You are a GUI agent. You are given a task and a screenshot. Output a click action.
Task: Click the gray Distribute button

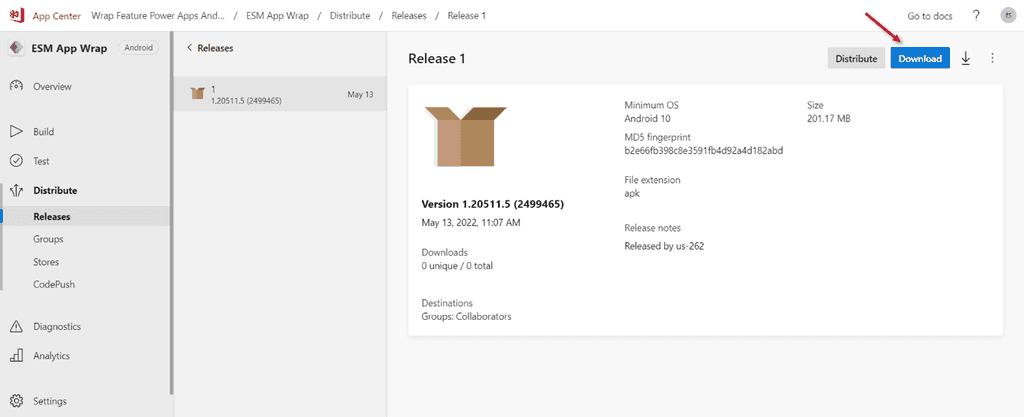click(856, 58)
